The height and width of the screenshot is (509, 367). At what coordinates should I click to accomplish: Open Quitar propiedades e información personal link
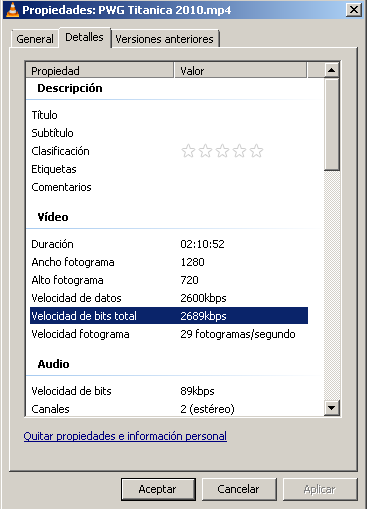125,436
